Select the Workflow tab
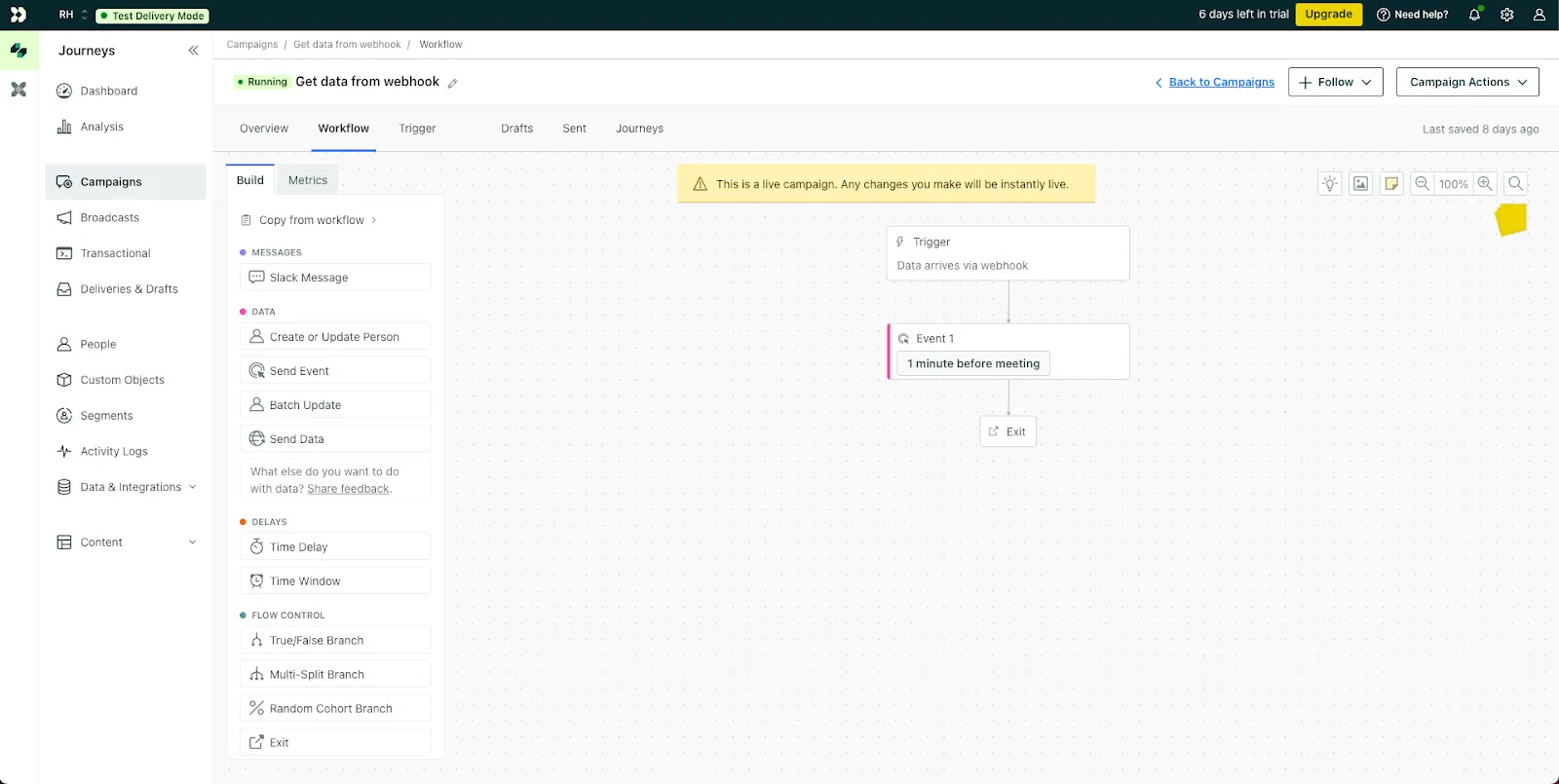This screenshot has width=1559, height=784. [x=343, y=129]
